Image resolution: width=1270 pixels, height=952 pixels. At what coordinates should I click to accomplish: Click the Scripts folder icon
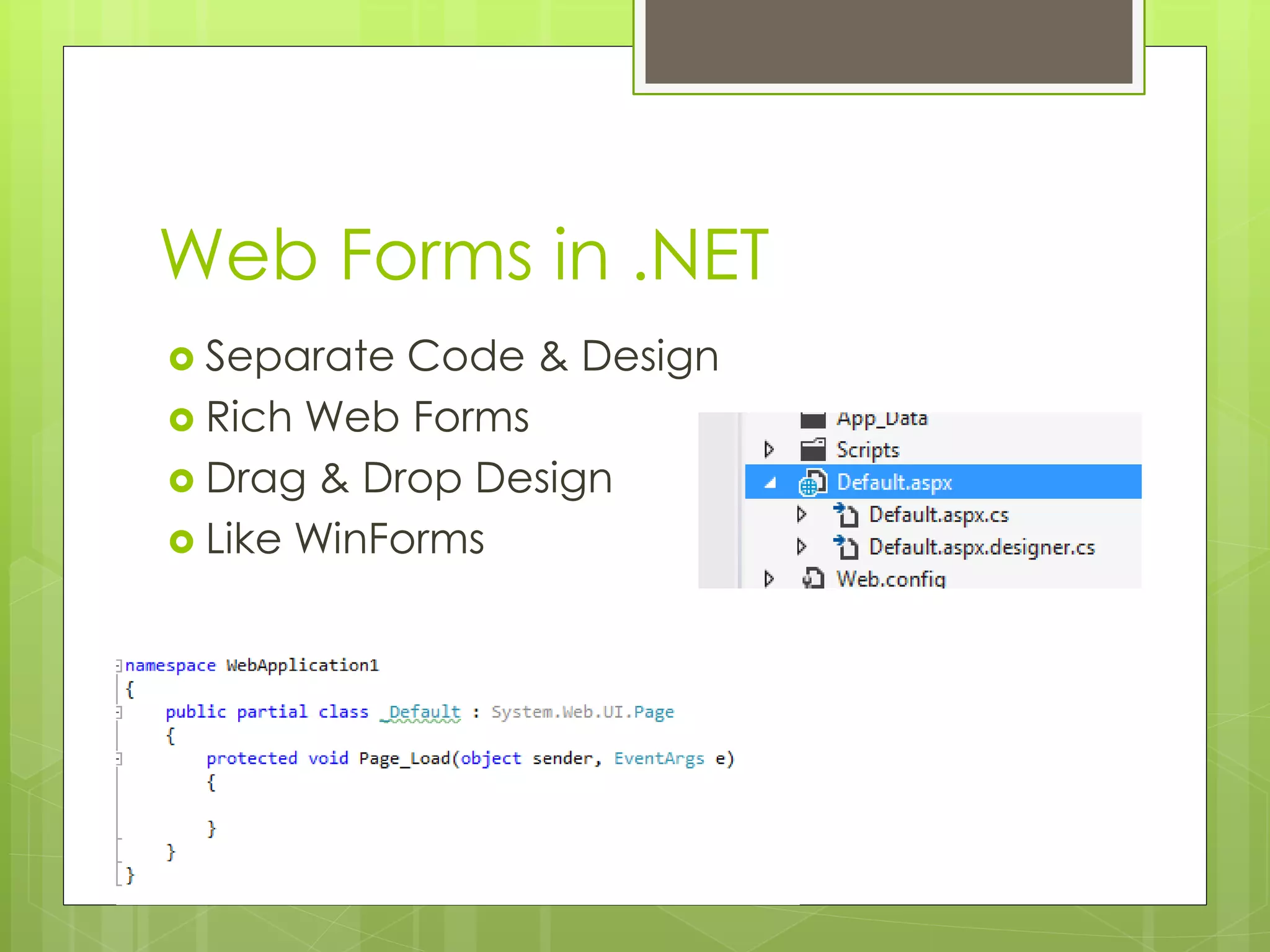click(x=812, y=449)
